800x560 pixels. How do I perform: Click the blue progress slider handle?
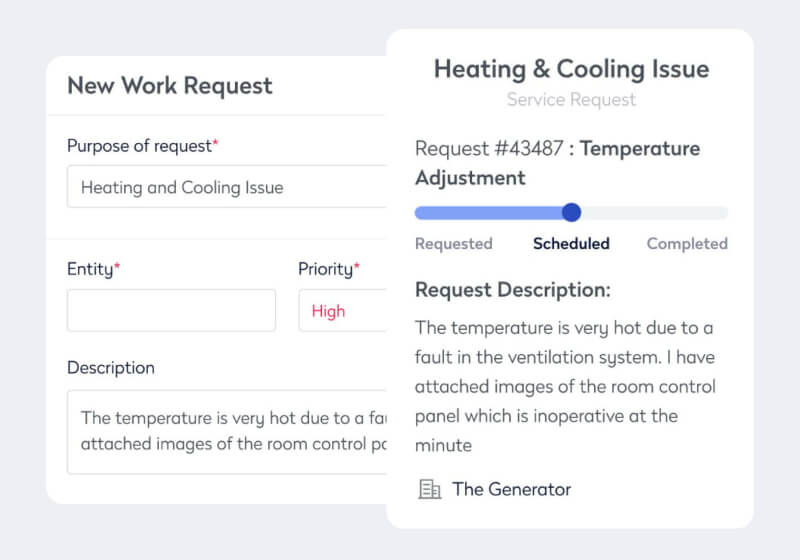coord(571,212)
